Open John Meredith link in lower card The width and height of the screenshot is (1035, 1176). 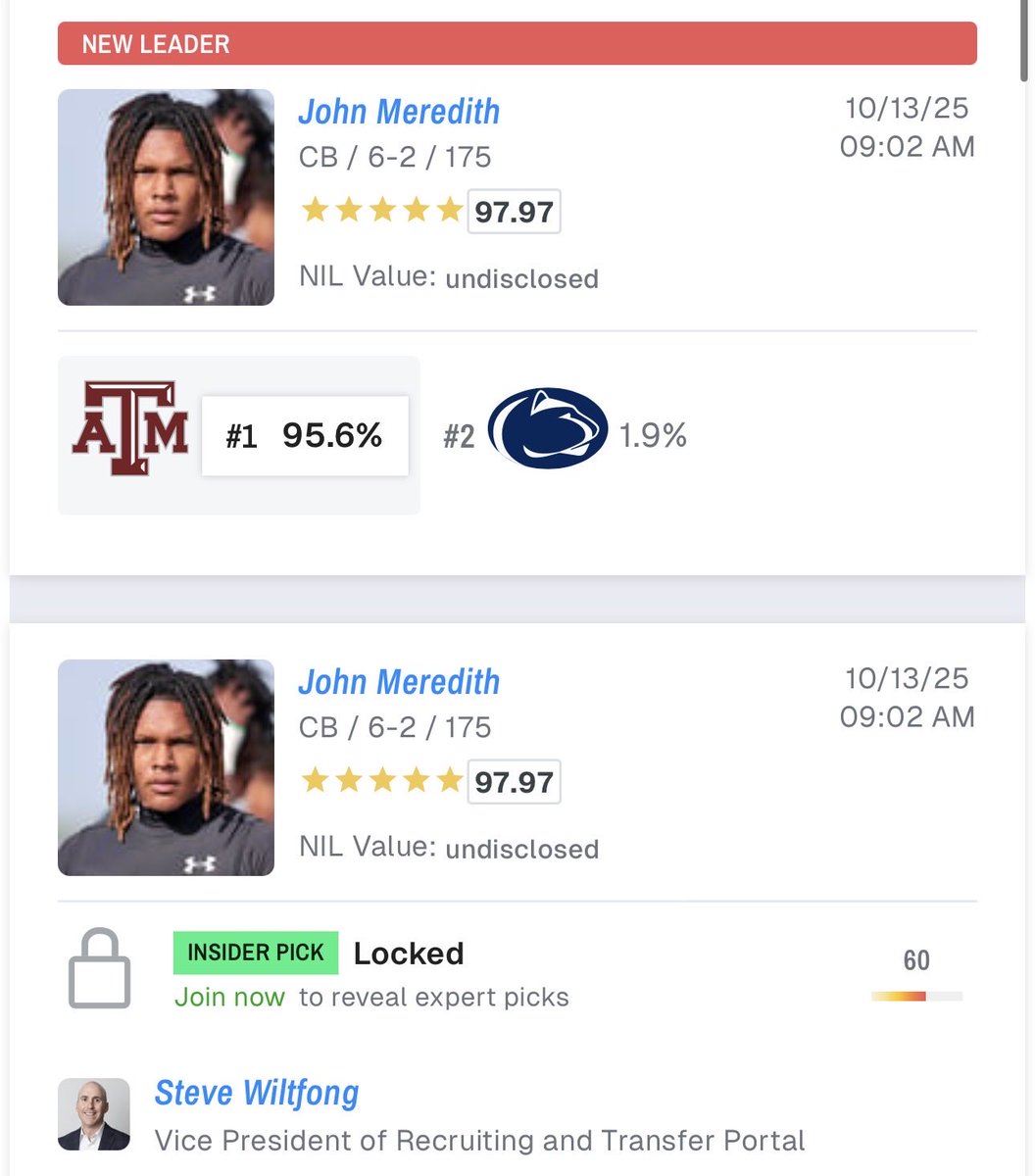pos(399,682)
